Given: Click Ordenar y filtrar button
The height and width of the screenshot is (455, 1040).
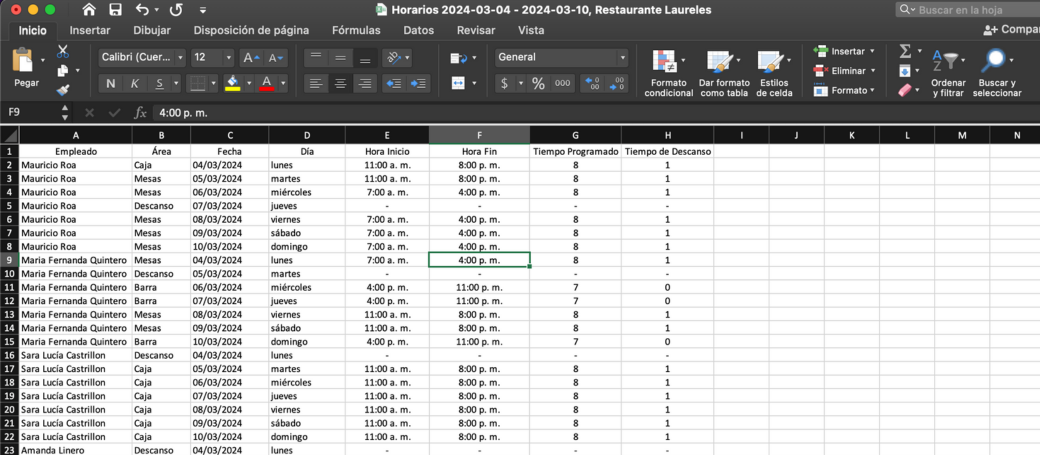Looking at the screenshot, I should [x=947, y=73].
